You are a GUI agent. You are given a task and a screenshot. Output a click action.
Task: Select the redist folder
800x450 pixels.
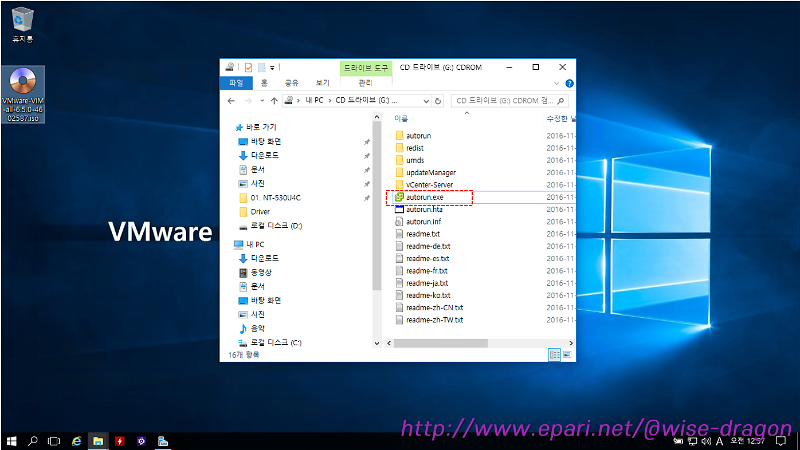click(414, 148)
